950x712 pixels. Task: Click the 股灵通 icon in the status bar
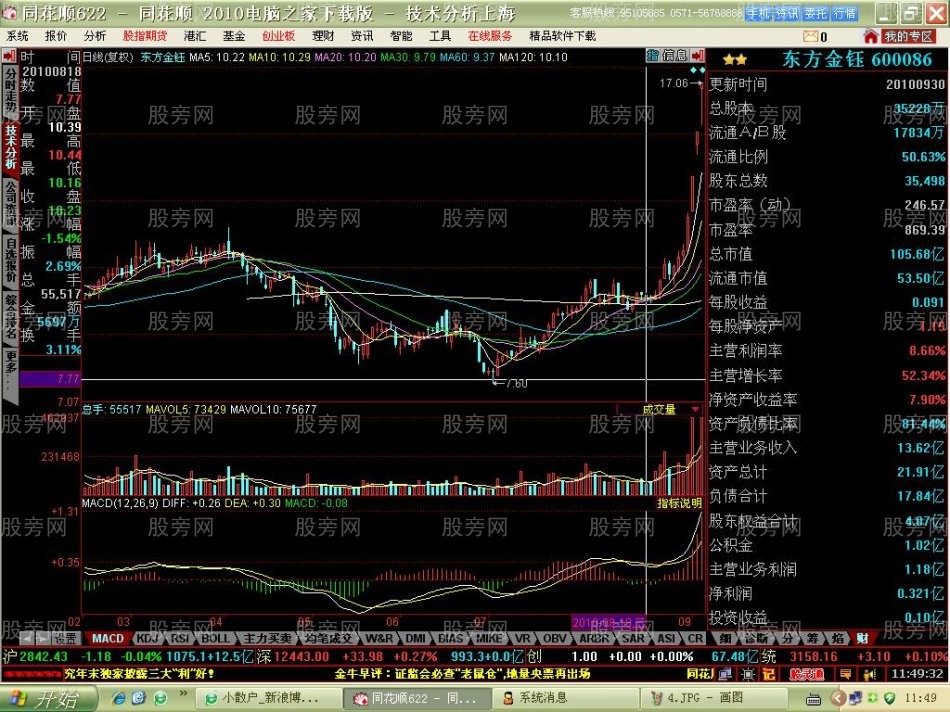tap(805, 672)
